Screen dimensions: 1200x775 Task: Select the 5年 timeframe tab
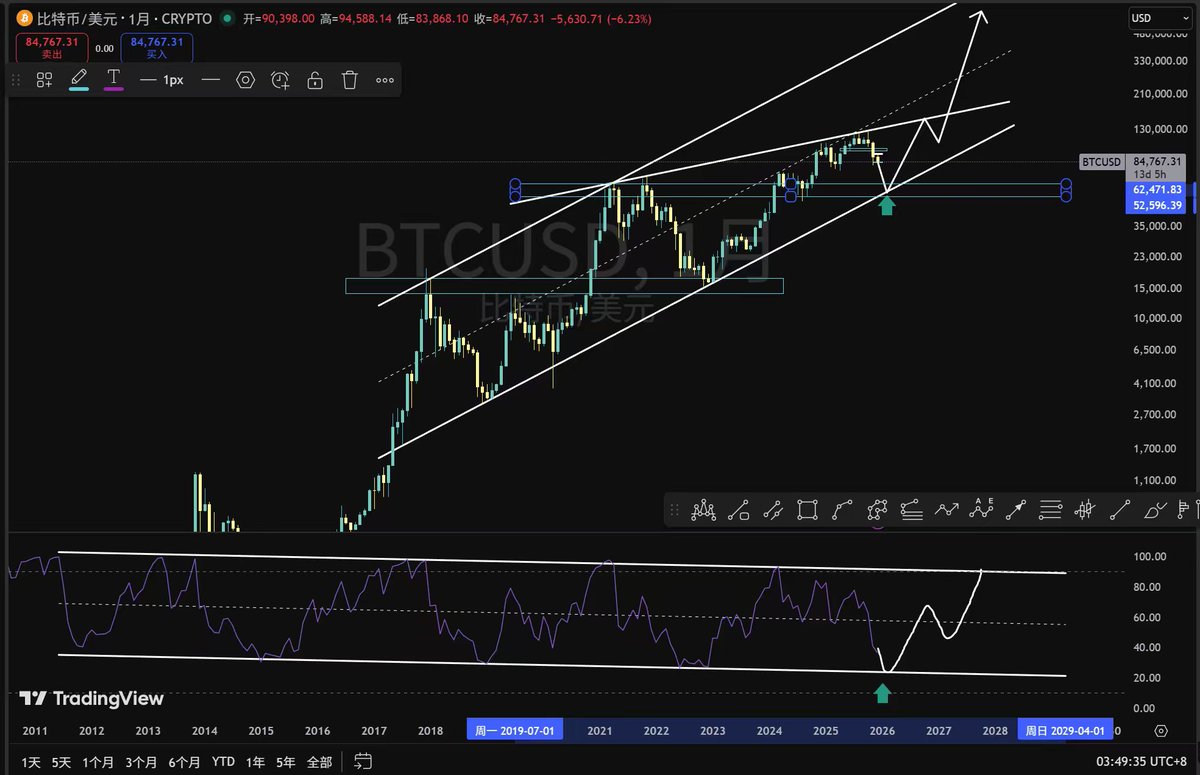tap(284, 761)
